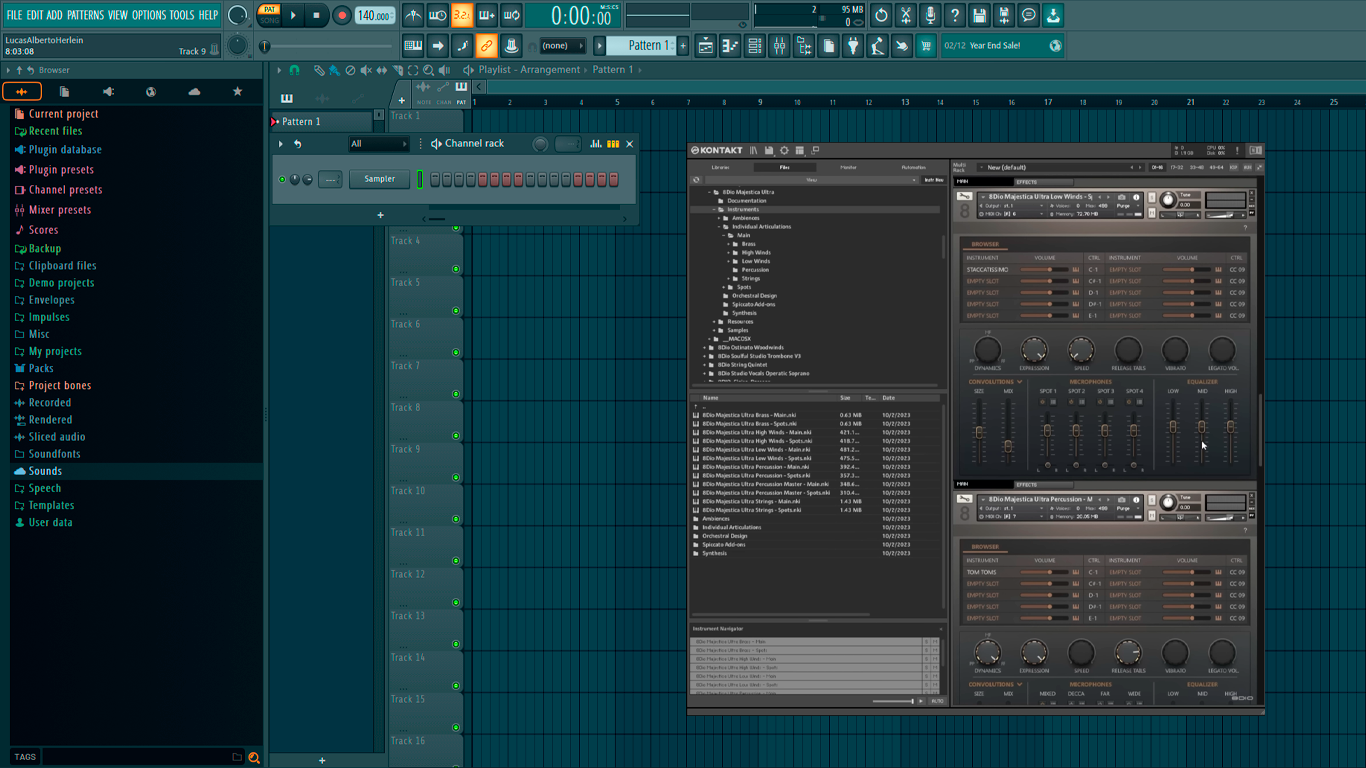Open the plugin picker plug icon
This screenshot has width=1366, height=768.
[852, 46]
